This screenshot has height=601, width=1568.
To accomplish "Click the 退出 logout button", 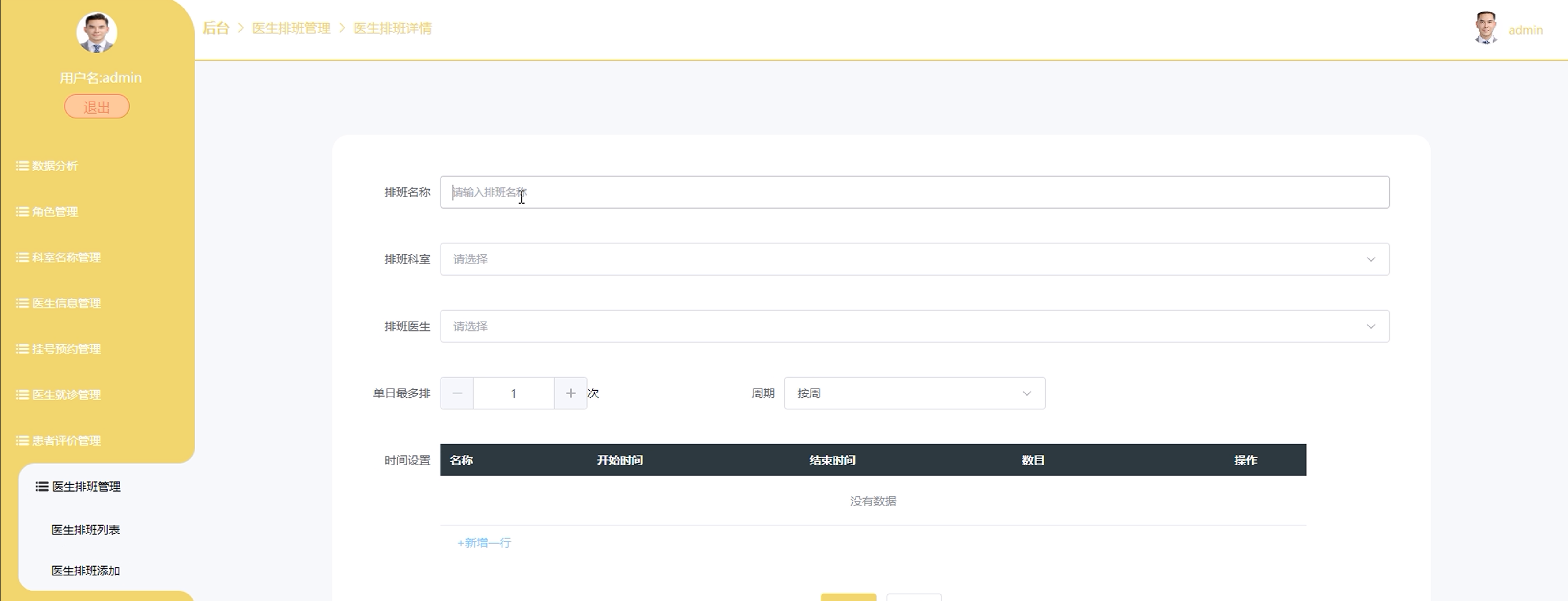I will coord(97,107).
